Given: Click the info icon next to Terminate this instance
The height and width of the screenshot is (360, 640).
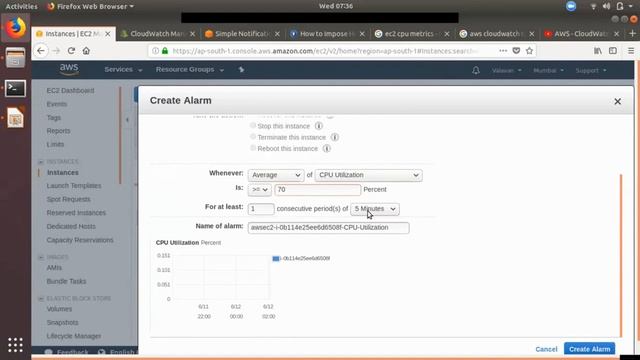Looking at the screenshot, I should [335, 137].
